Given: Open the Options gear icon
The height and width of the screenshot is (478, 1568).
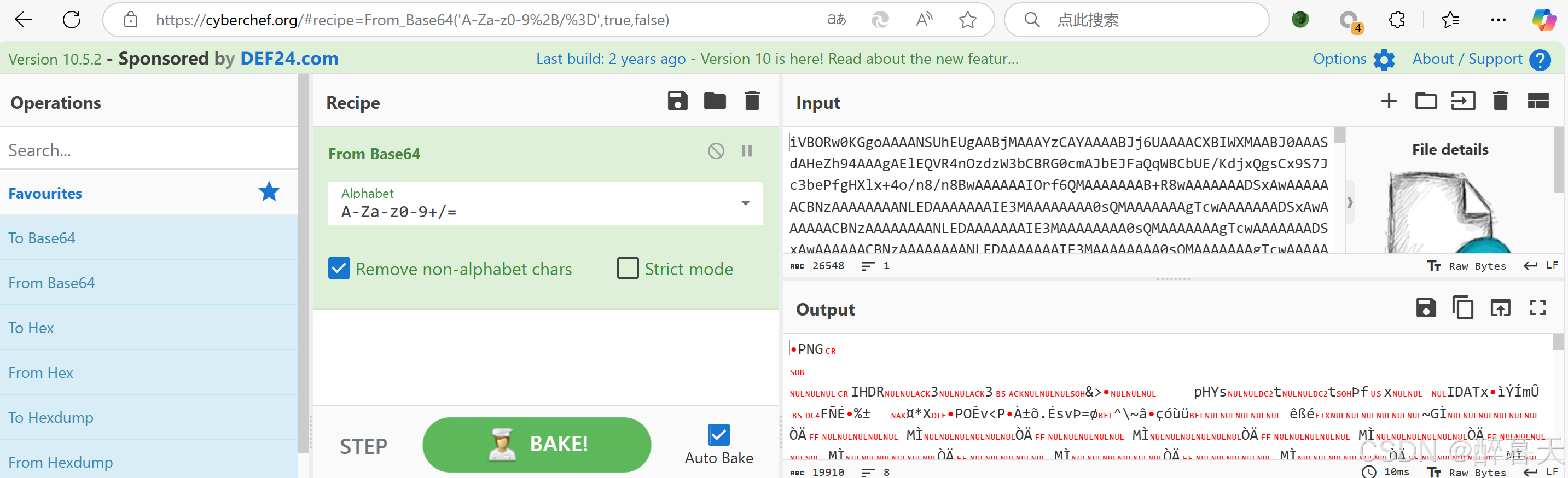Looking at the screenshot, I should pos(1384,60).
